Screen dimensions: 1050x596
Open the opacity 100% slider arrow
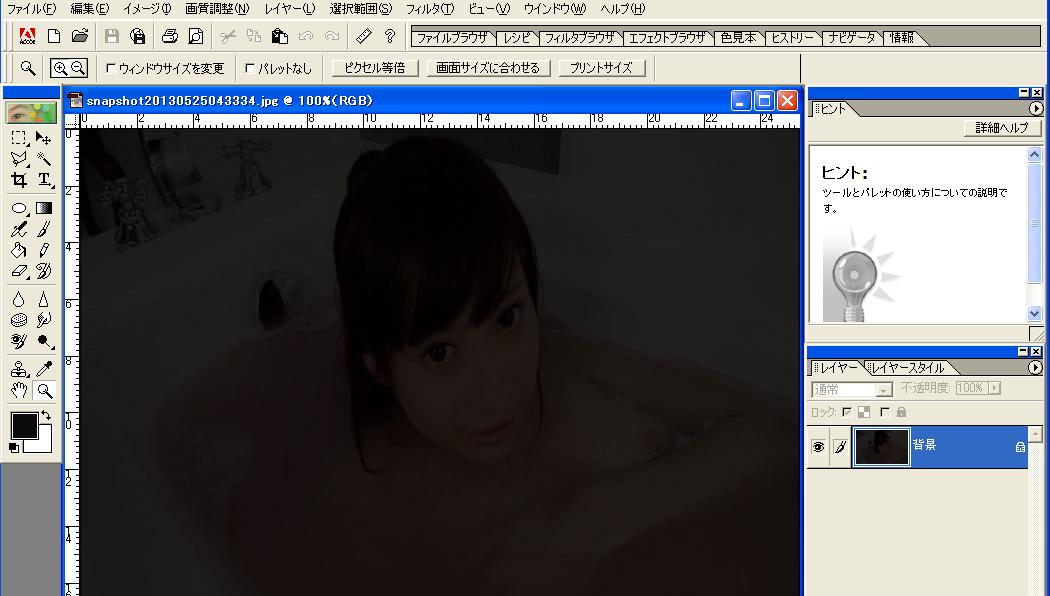tap(994, 388)
